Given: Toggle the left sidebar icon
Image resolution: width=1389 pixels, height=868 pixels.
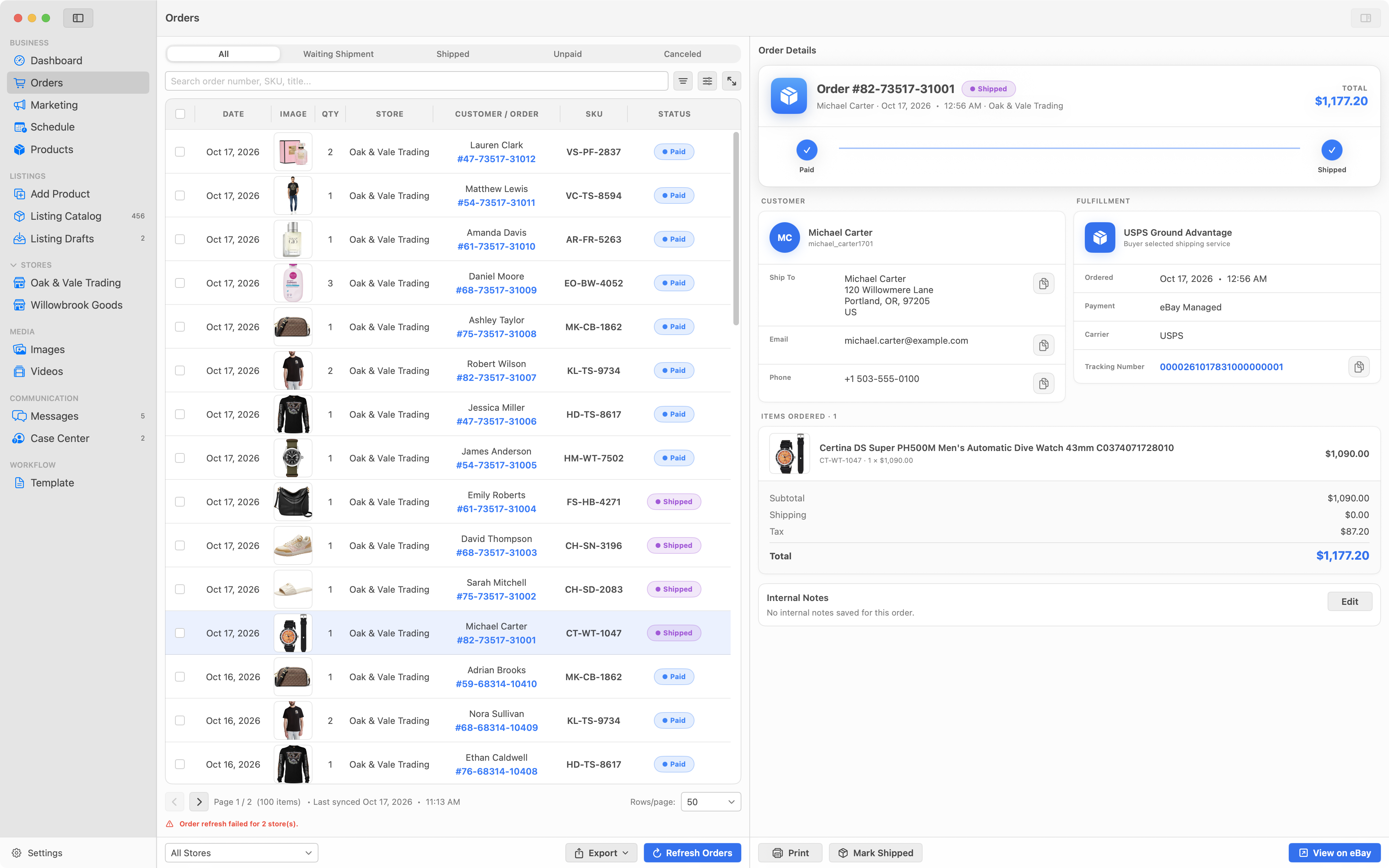Looking at the screenshot, I should click(x=78, y=18).
